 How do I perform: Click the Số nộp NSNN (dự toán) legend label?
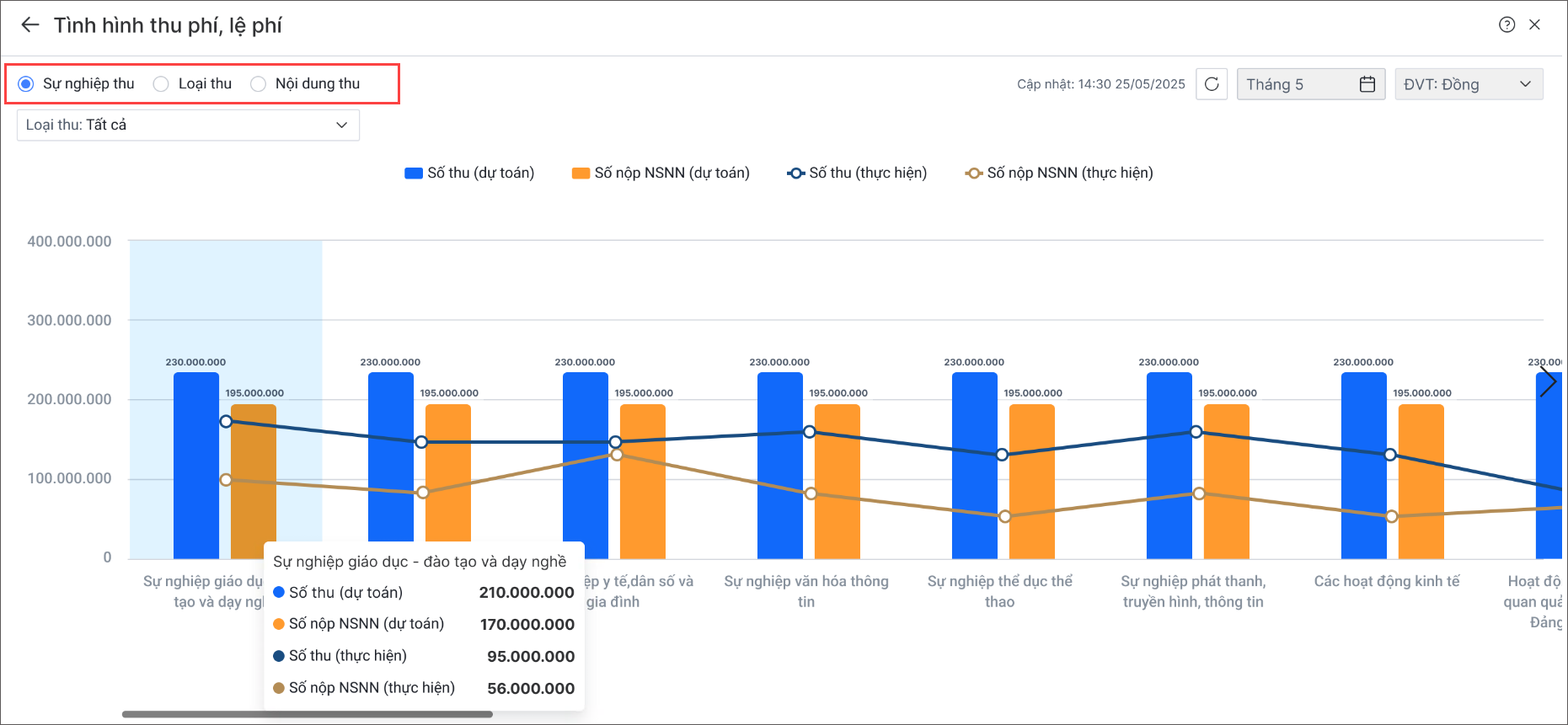672,173
